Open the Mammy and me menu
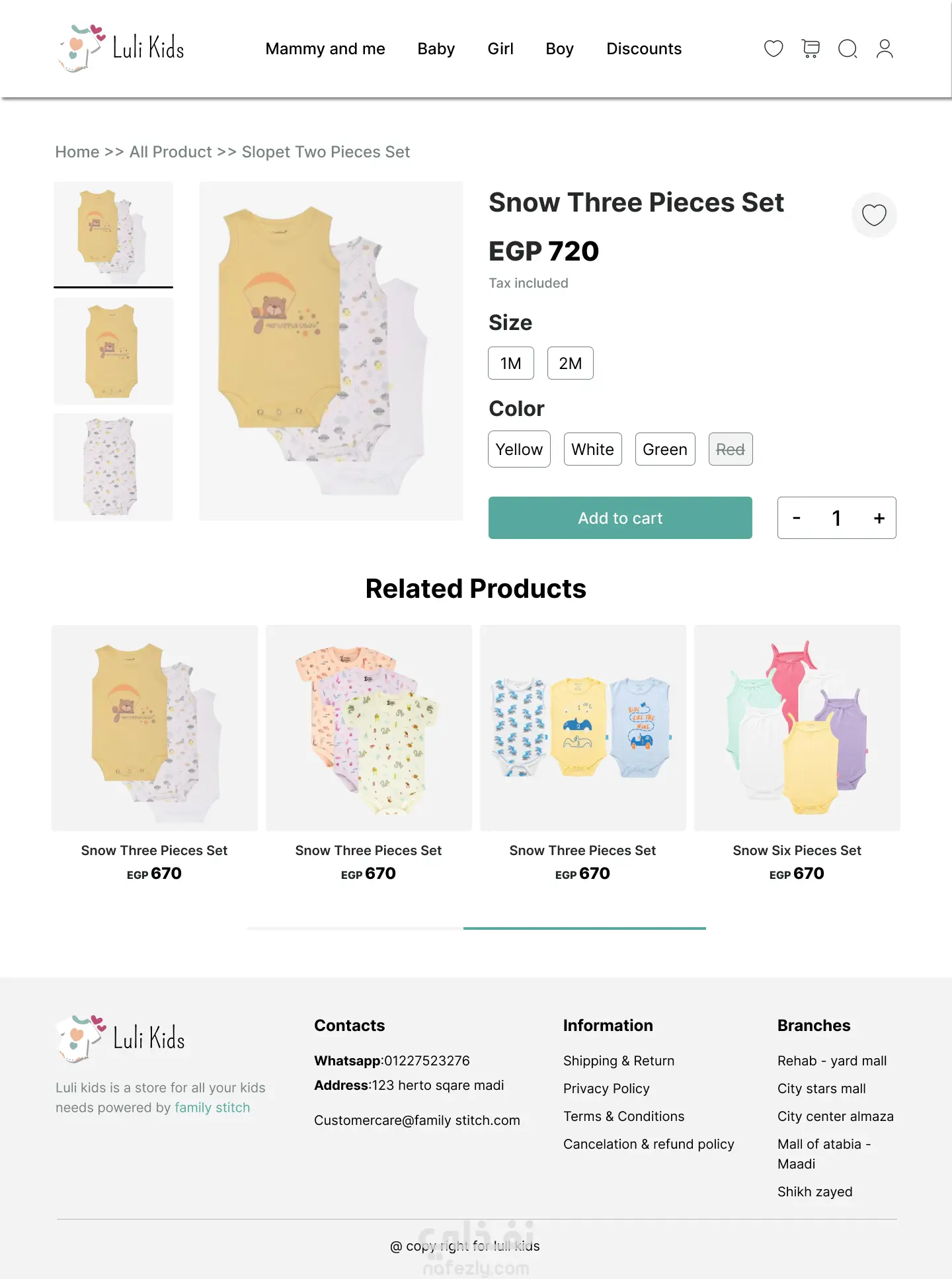 [325, 49]
